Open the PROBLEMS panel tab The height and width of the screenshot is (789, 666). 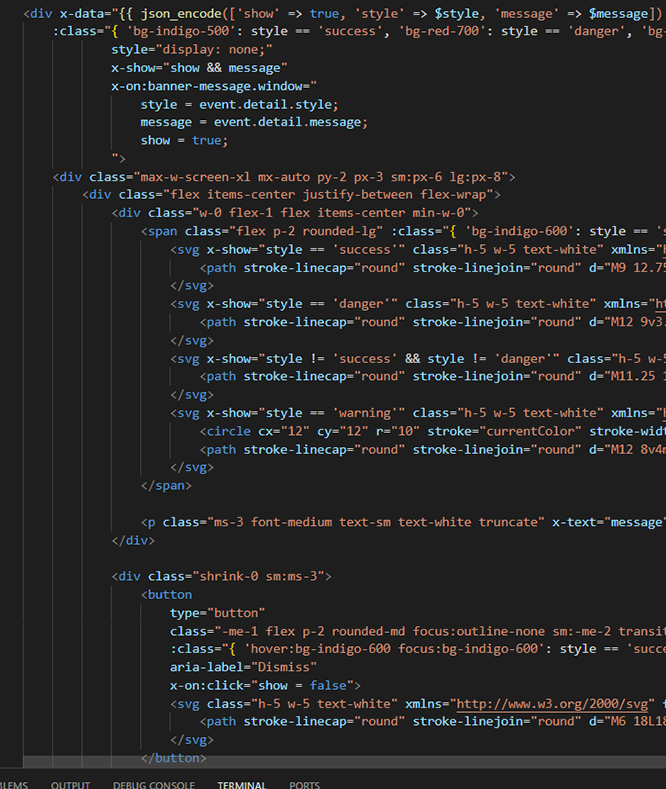click(12, 785)
